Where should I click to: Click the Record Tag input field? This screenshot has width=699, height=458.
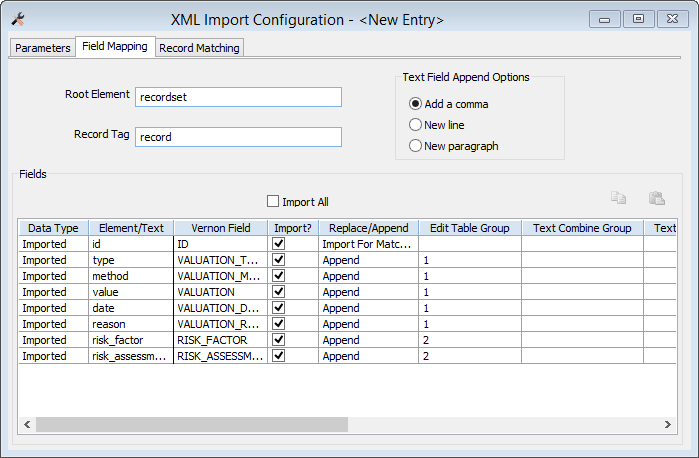238,137
